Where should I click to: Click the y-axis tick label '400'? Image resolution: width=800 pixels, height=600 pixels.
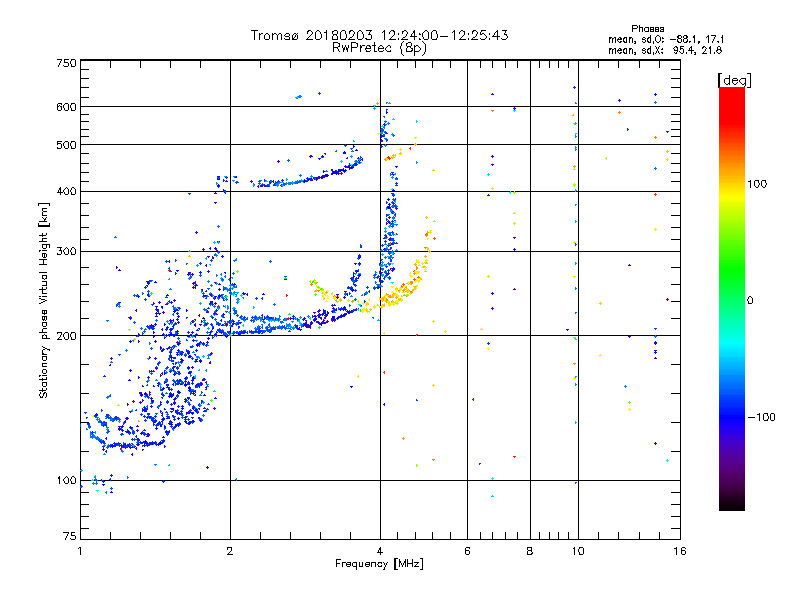point(66,192)
